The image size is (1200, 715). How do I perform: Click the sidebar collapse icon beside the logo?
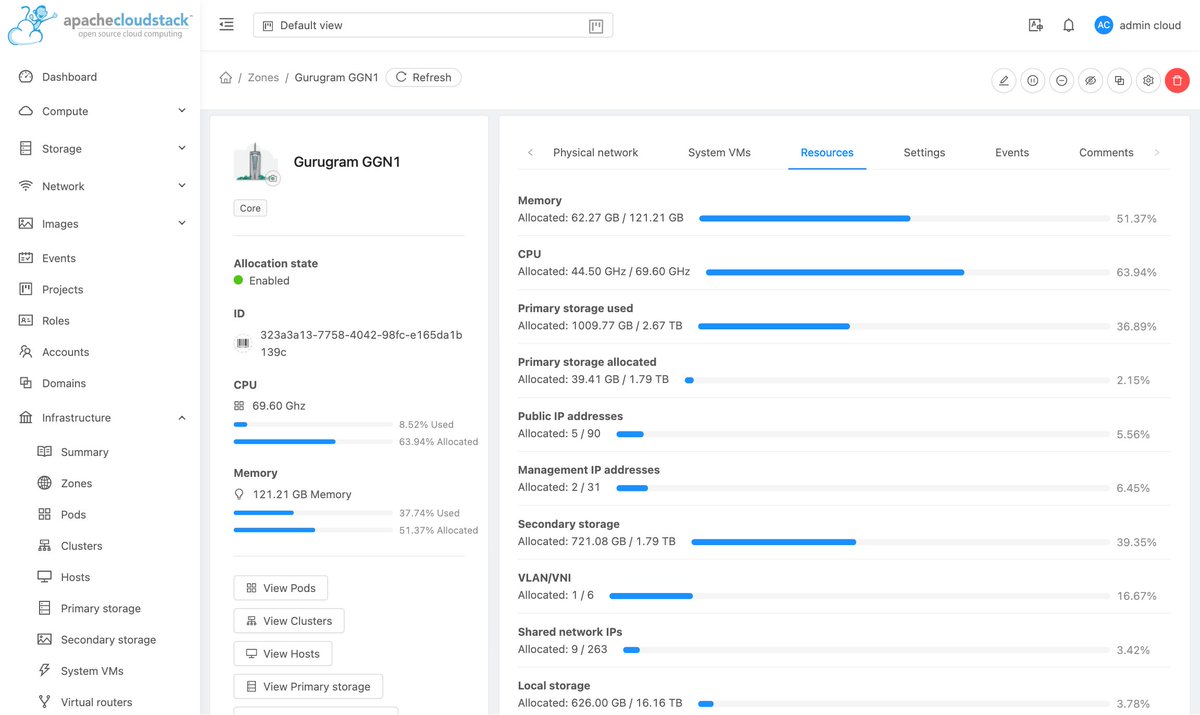[226, 24]
